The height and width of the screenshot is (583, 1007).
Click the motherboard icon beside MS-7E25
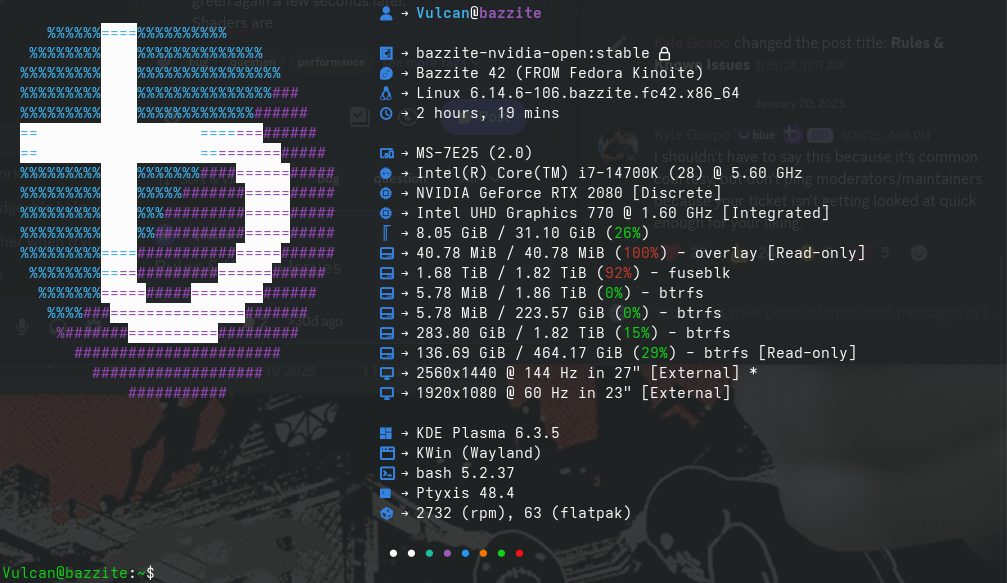(x=387, y=153)
